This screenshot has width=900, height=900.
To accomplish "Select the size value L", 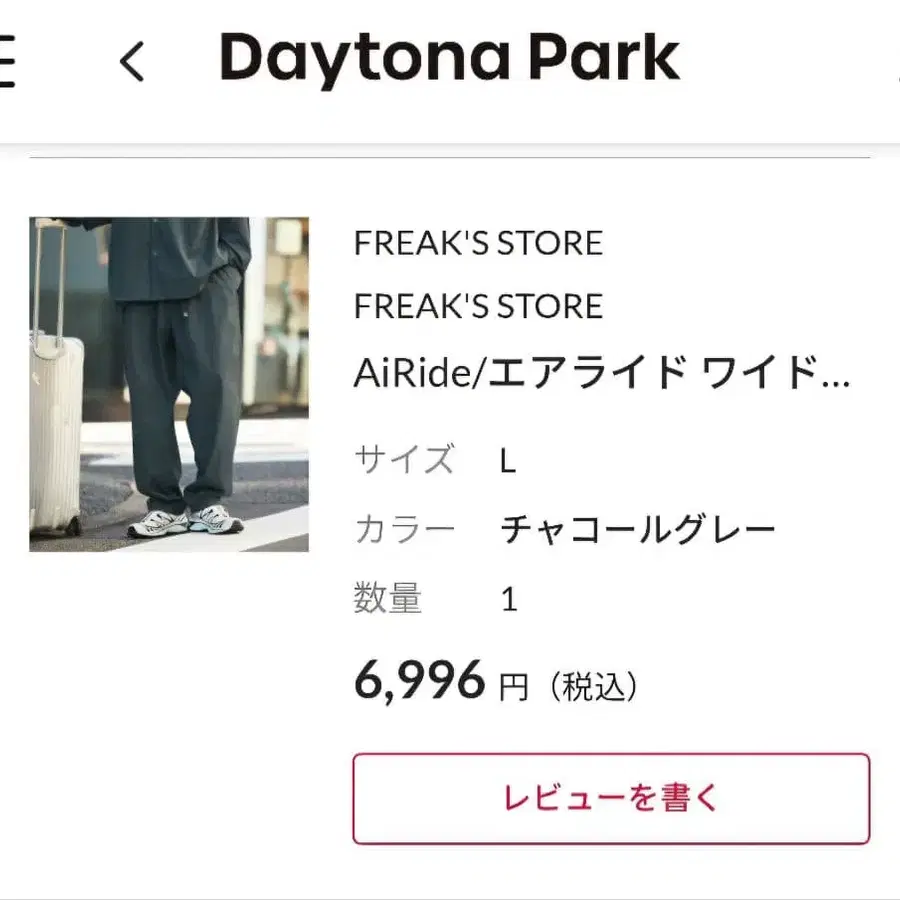I will (508, 461).
